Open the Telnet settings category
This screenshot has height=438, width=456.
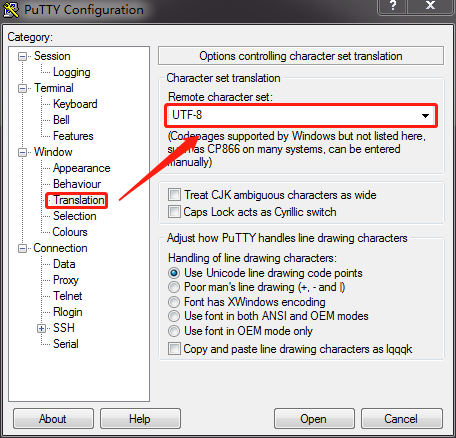(x=68, y=296)
